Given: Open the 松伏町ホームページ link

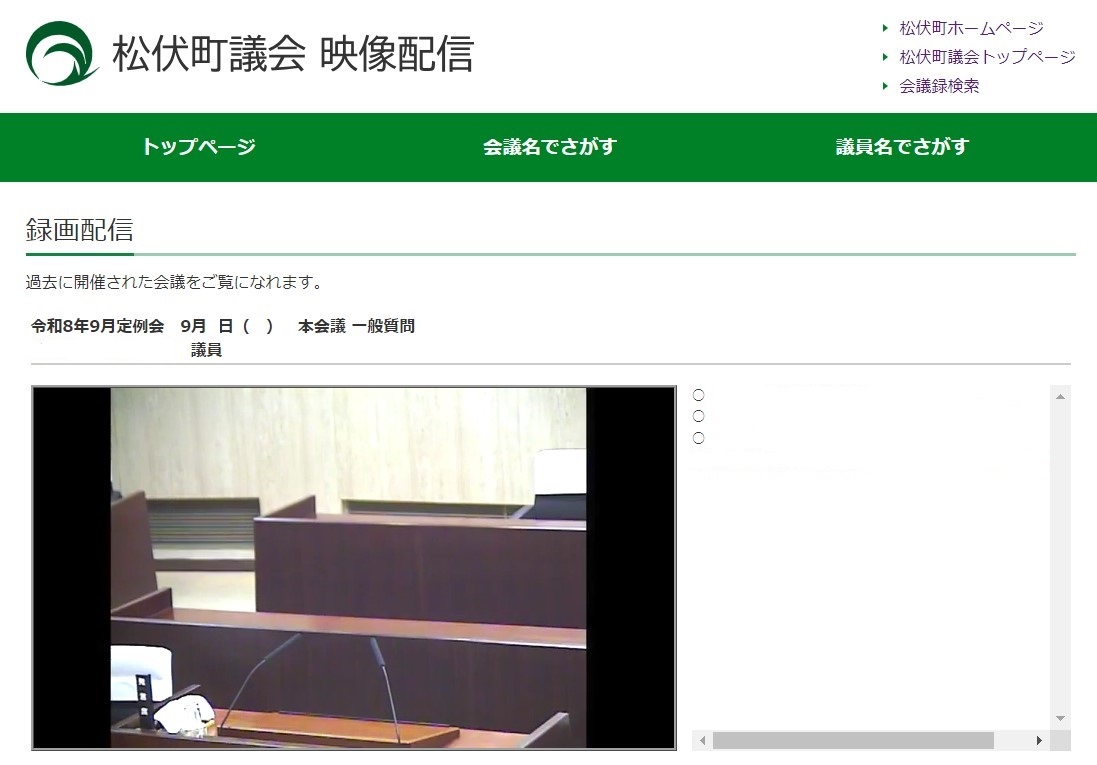Looking at the screenshot, I should tap(971, 28).
